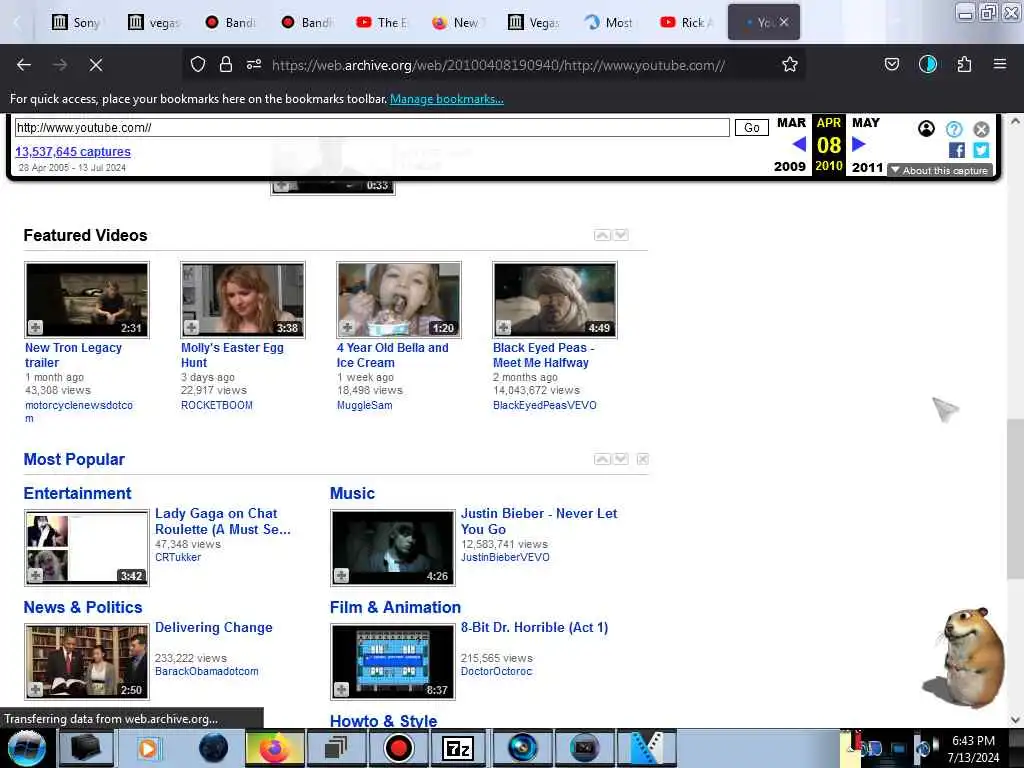This screenshot has height=768, width=1024.
Task: Go to previous capture with left arrow
Action: pyautogui.click(x=799, y=144)
